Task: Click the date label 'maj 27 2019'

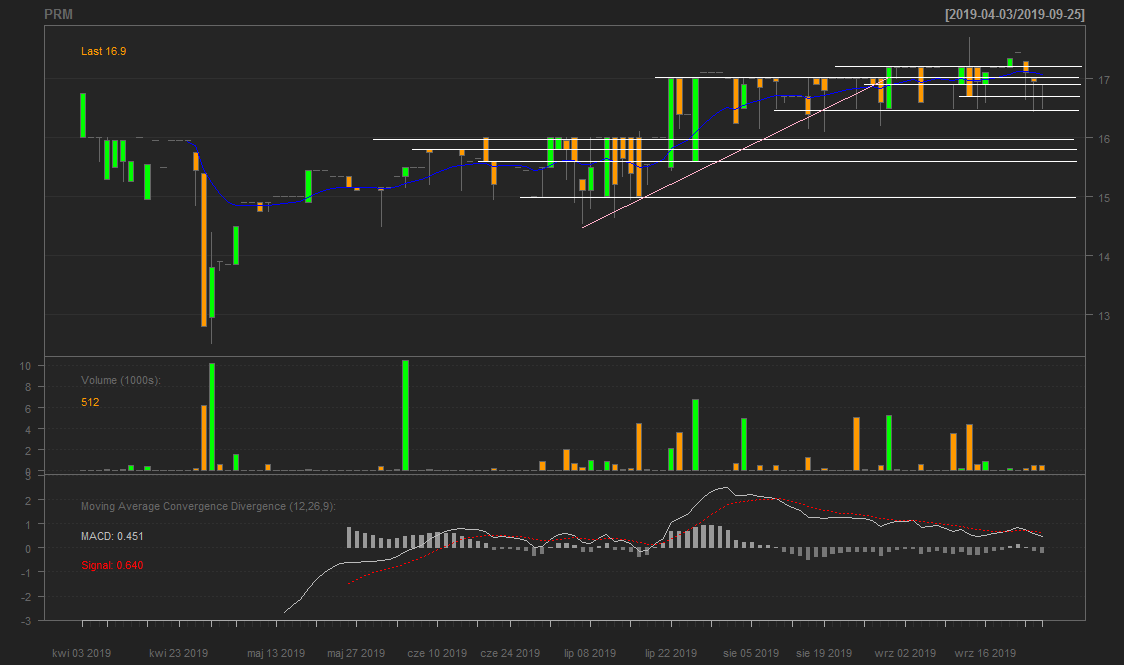Action: [x=356, y=654]
